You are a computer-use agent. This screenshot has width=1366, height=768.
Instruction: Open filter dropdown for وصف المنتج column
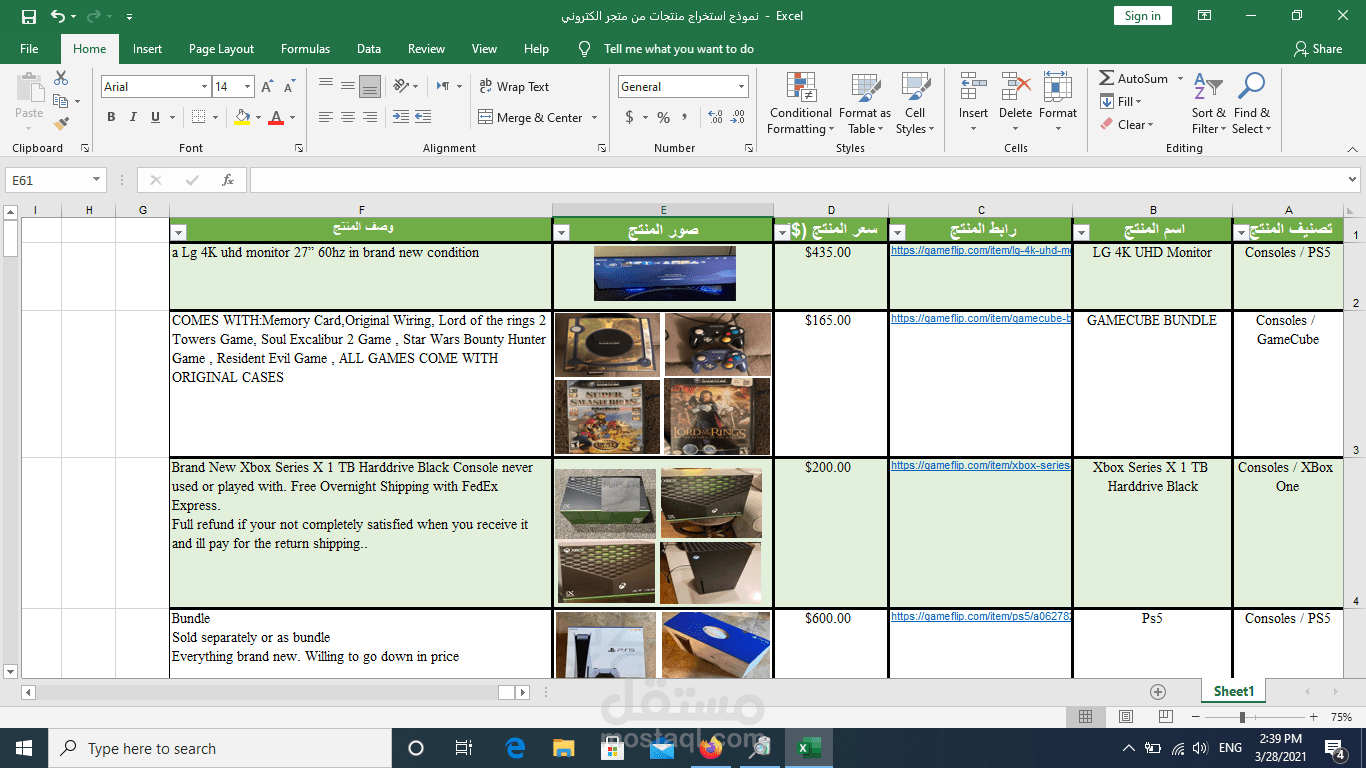click(179, 232)
